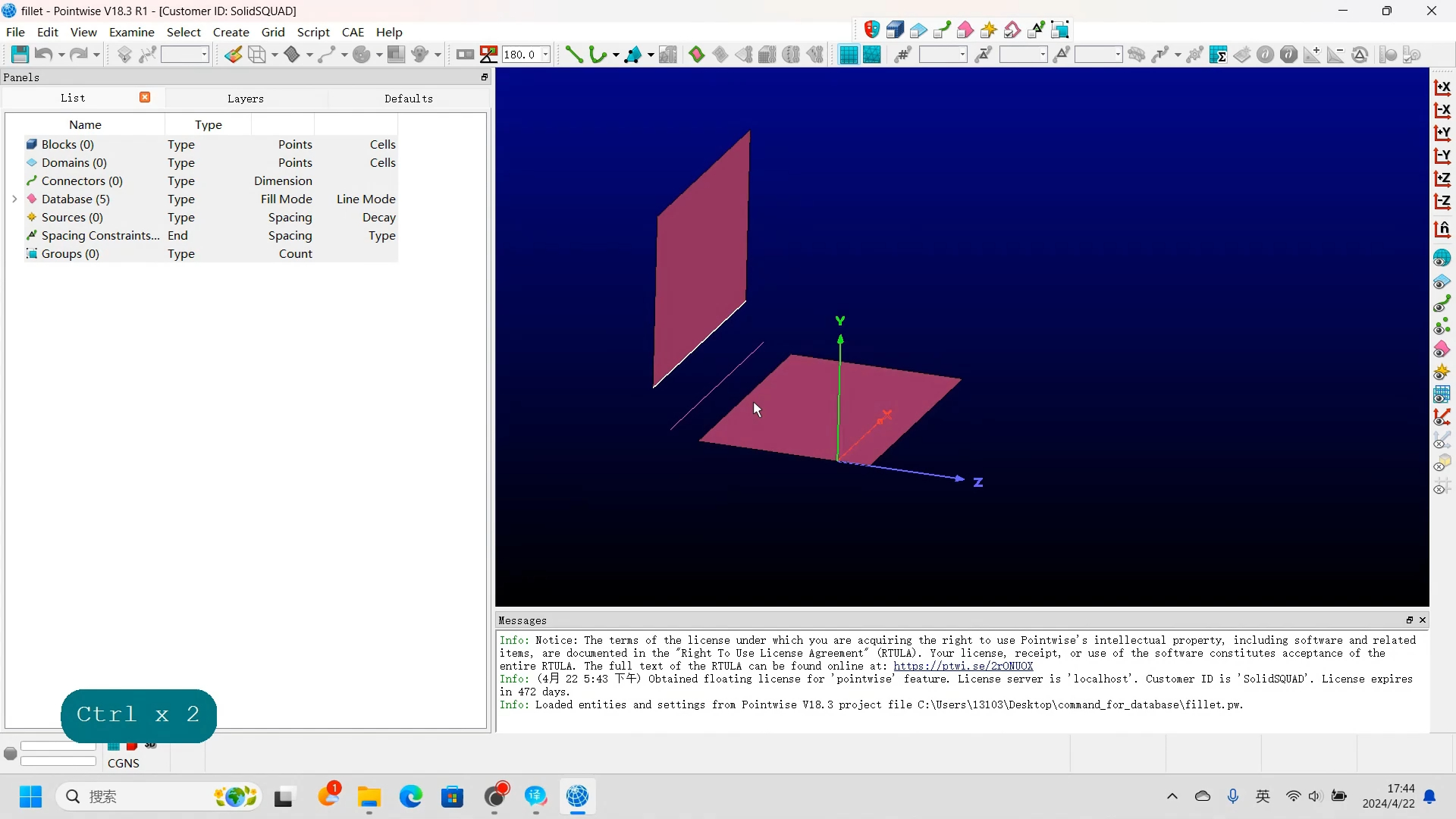Click the cell count sigma icon

pos(1218,54)
